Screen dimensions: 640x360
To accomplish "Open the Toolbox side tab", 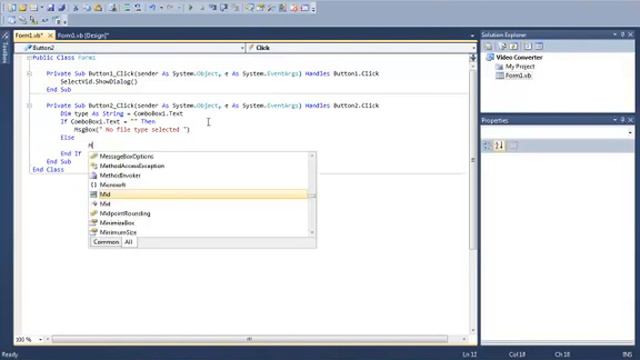I will click(x=5, y=47).
